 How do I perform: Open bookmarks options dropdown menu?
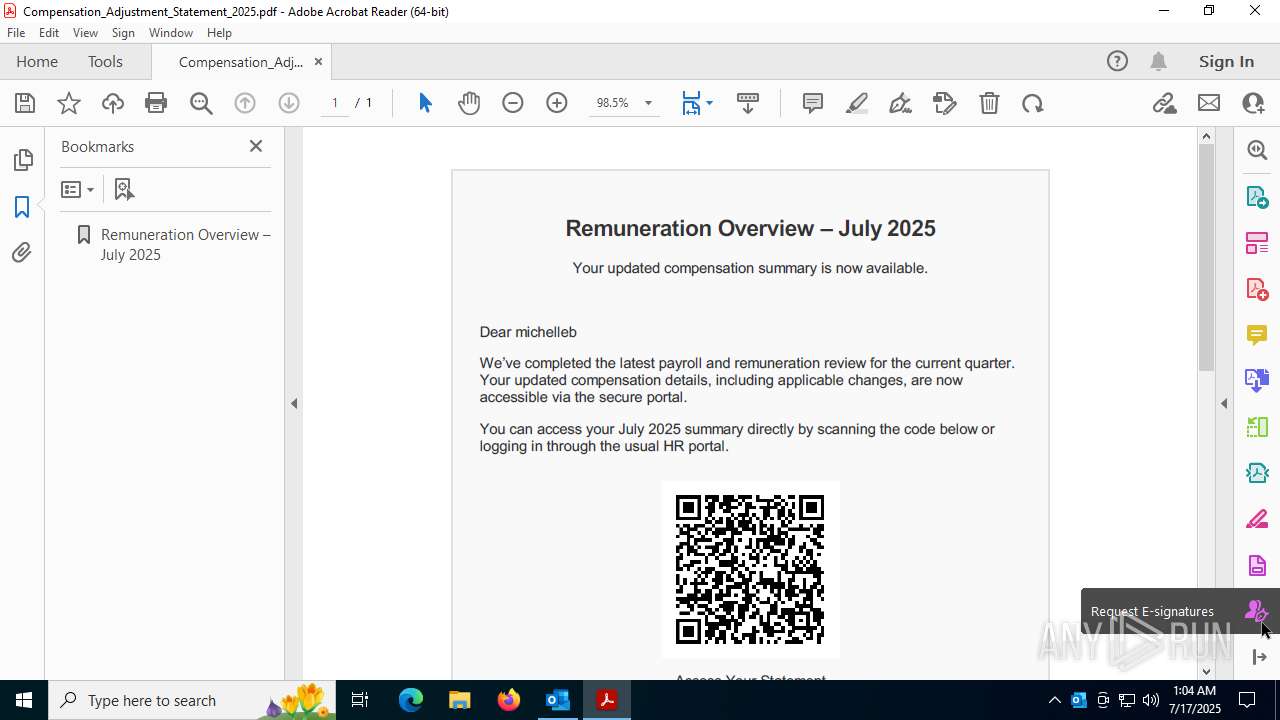point(77,189)
